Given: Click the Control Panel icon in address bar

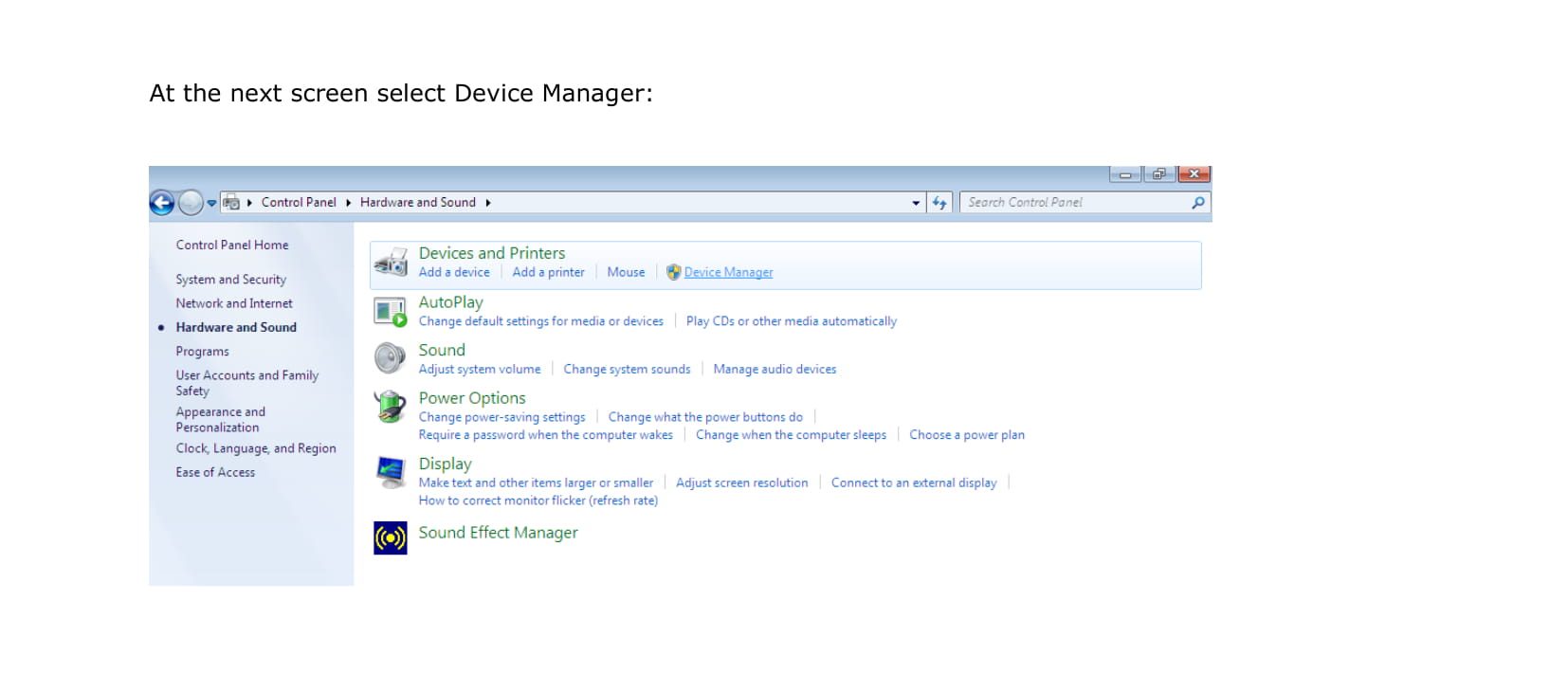Looking at the screenshot, I should pyautogui.click(x=230, y=202).
